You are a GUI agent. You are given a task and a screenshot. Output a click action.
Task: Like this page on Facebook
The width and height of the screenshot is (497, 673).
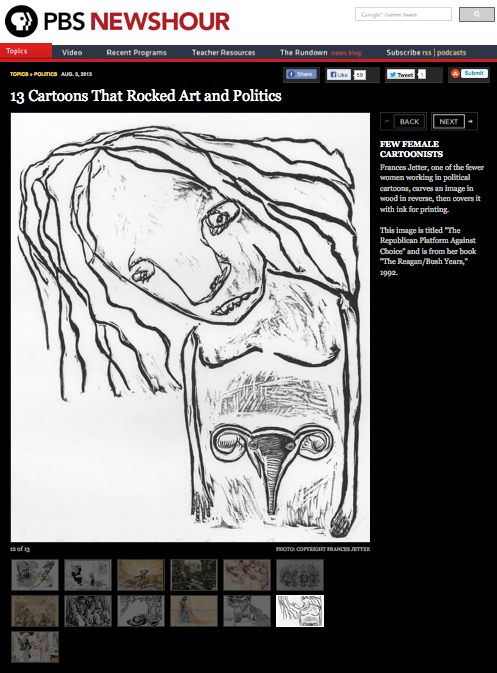coord(339,75)
